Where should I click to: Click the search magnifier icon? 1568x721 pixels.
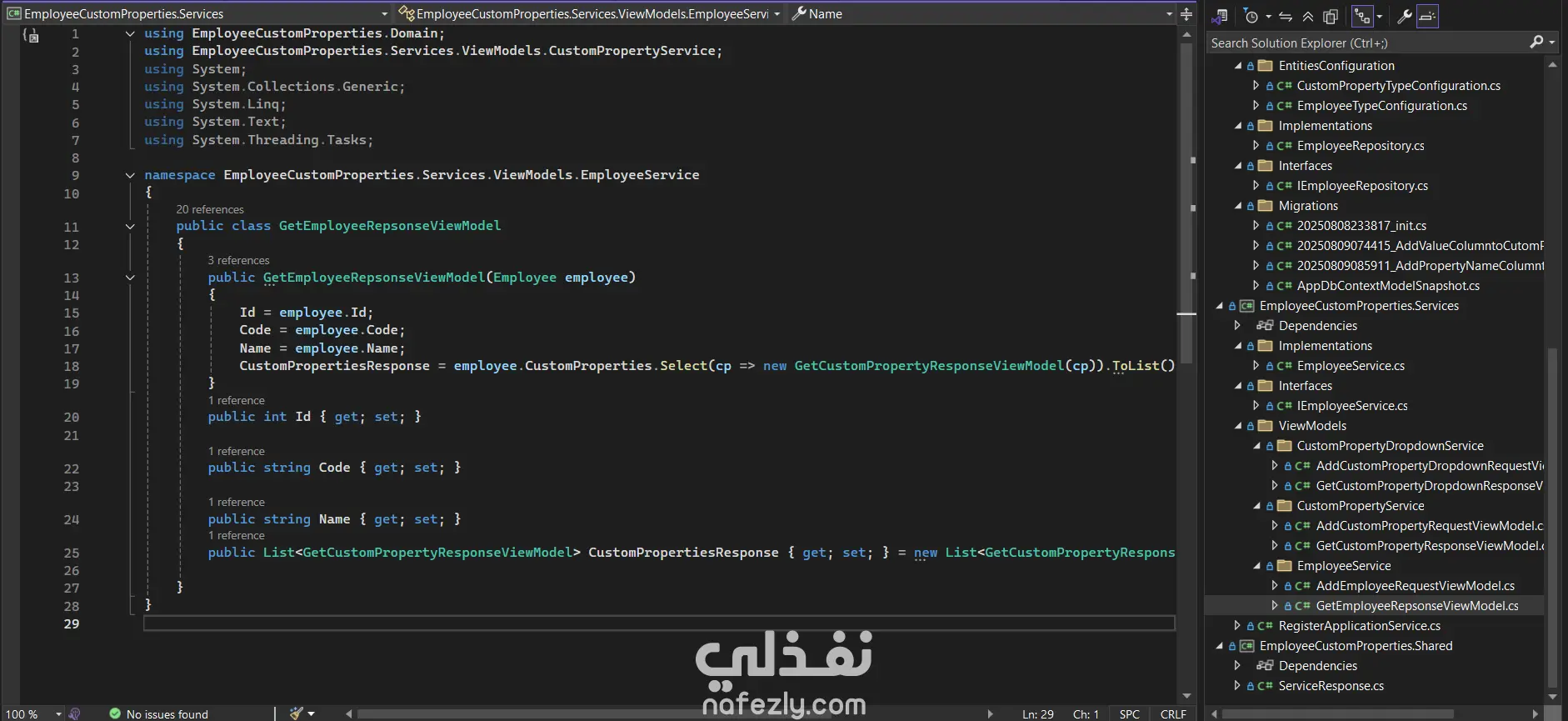pos(1537,42)
